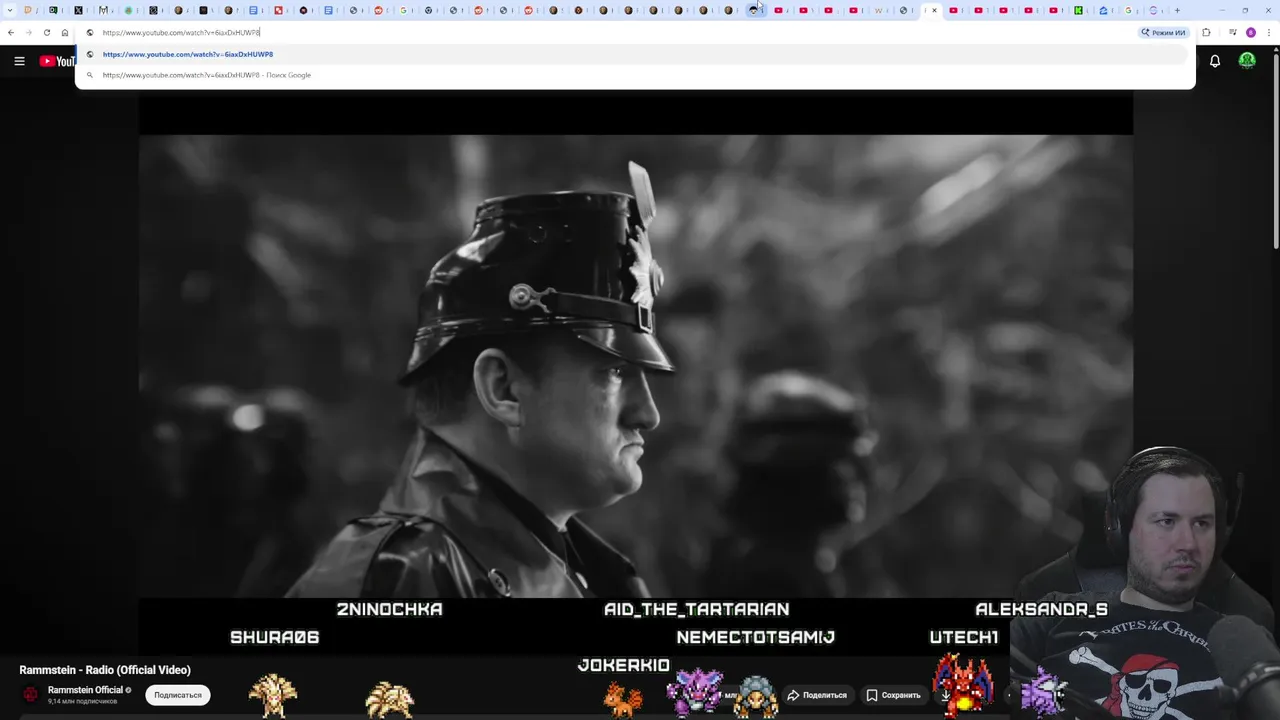
Task: Restore down the browser window
Action: (x=1245, y=10)
